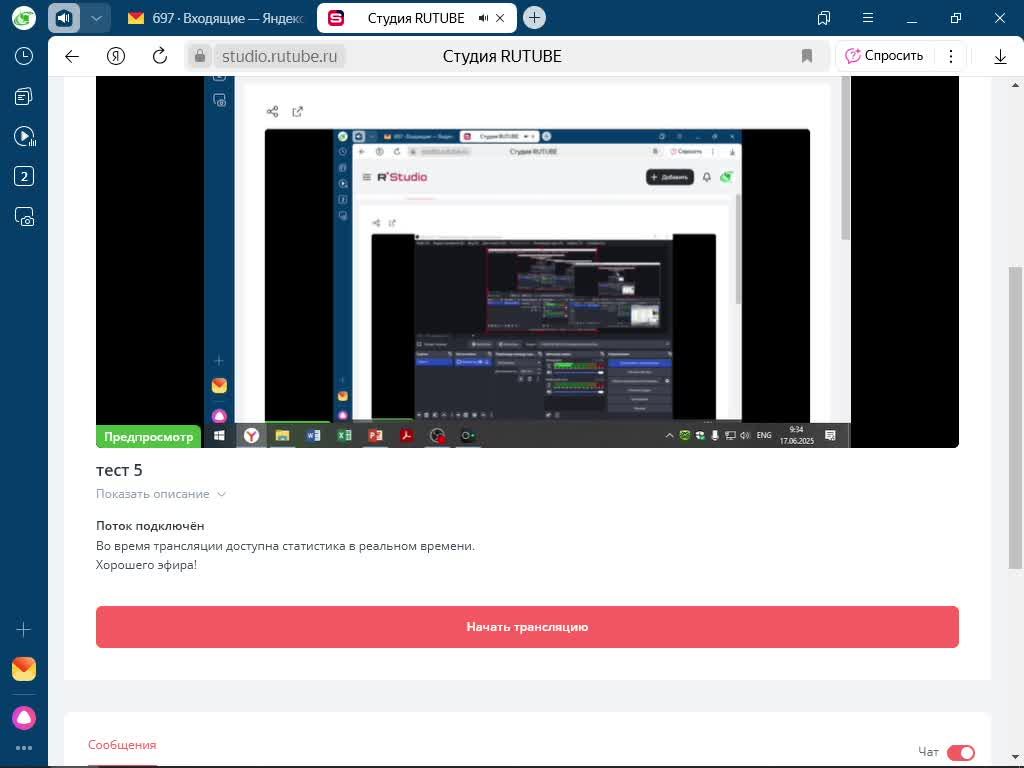Click the "Поток подключён" status text
Image resolution: width=1024 pixels, height=768 pixels.
point(150,526)
